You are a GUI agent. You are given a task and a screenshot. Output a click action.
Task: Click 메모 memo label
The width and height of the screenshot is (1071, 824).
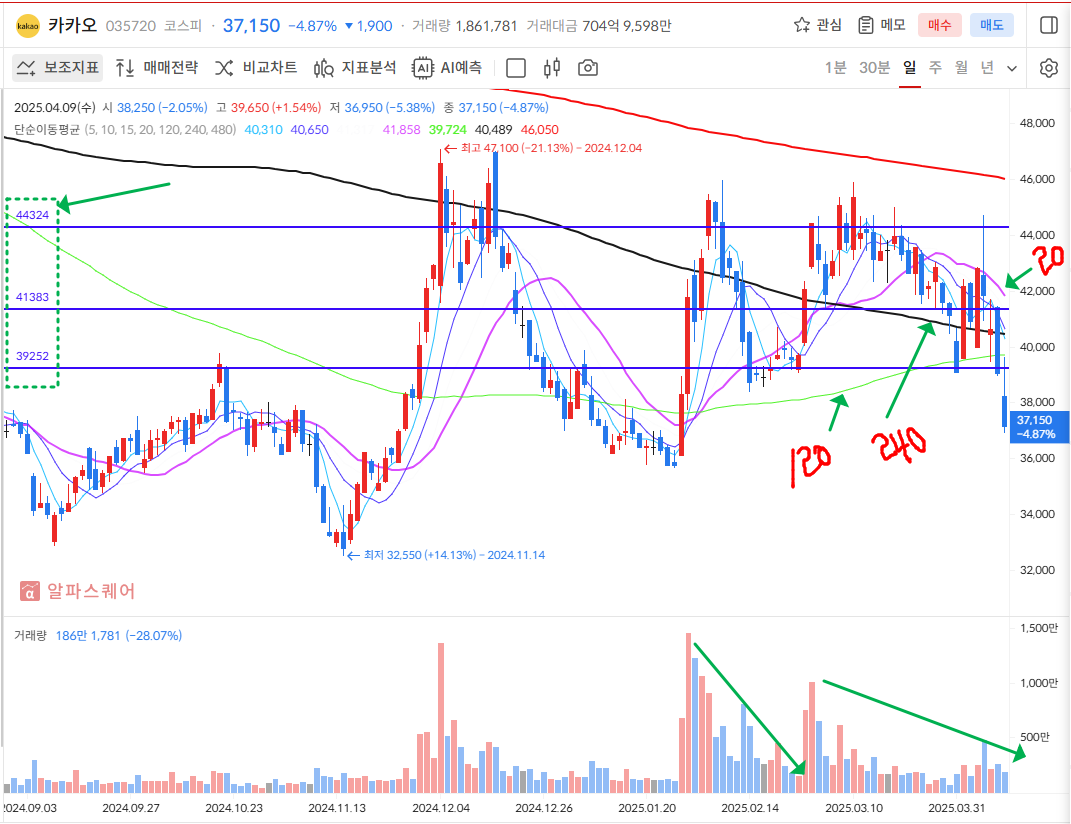[893, 25]
